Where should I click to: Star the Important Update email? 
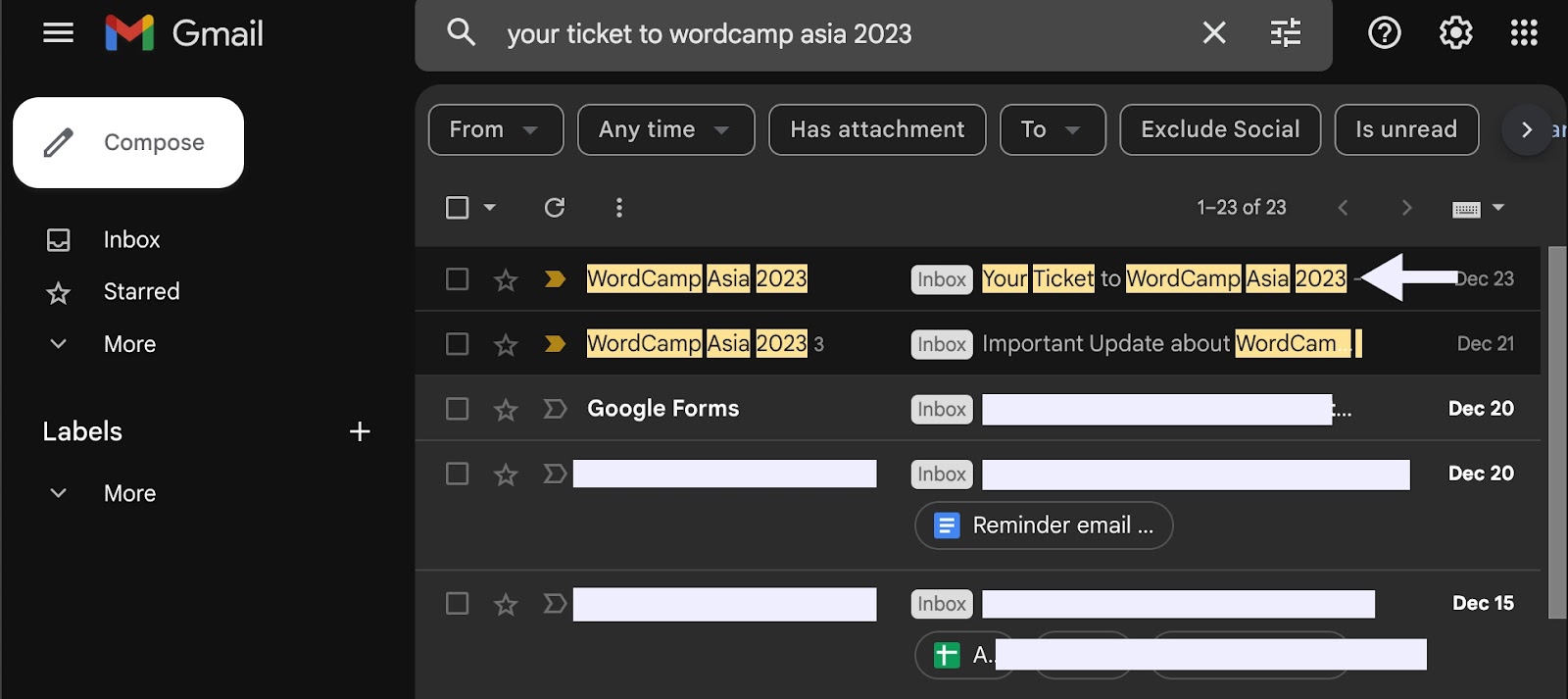pos(506,345)
